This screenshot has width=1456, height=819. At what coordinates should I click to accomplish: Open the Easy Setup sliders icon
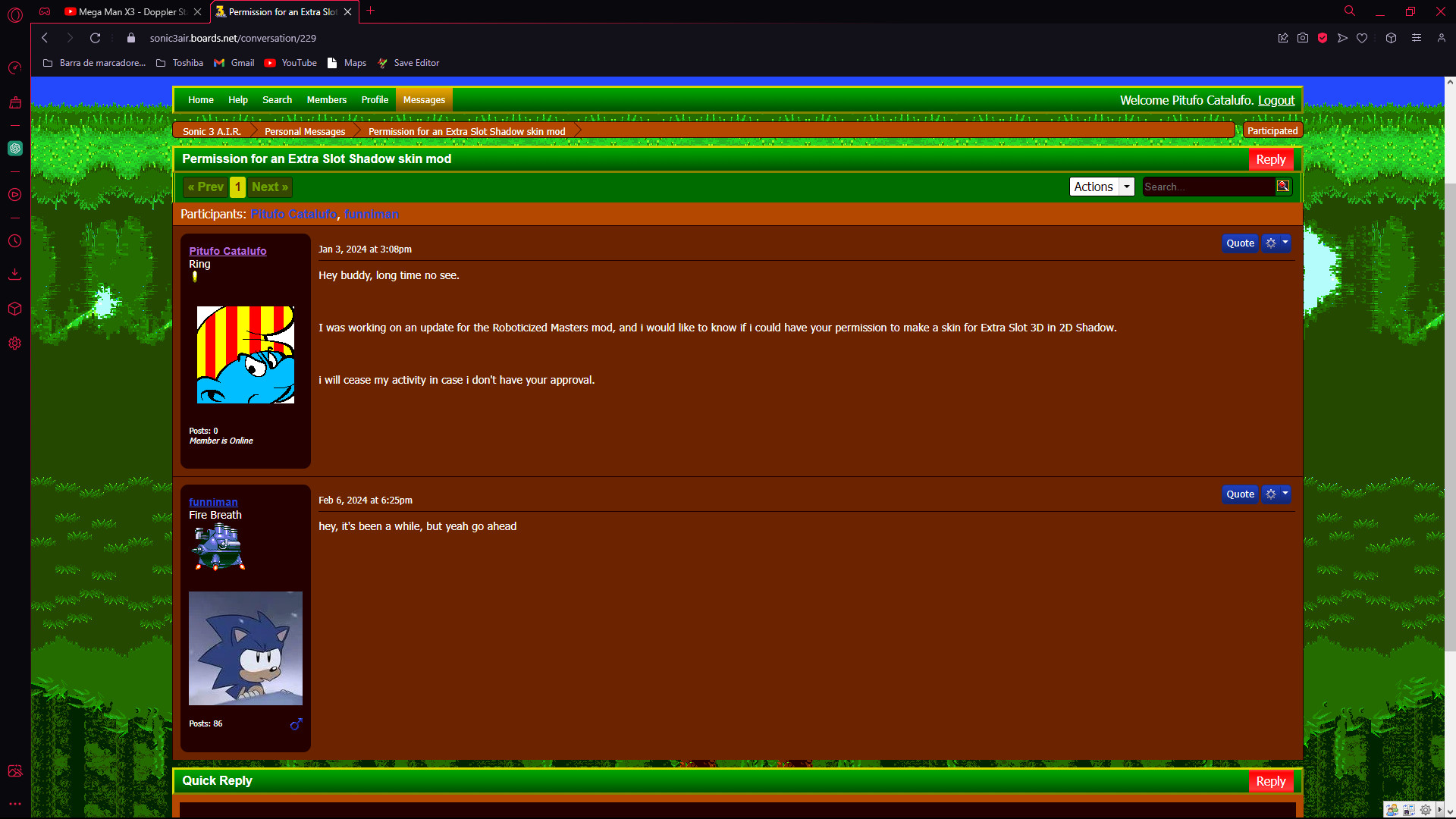pyautogui.click(x=1416, y=38)
